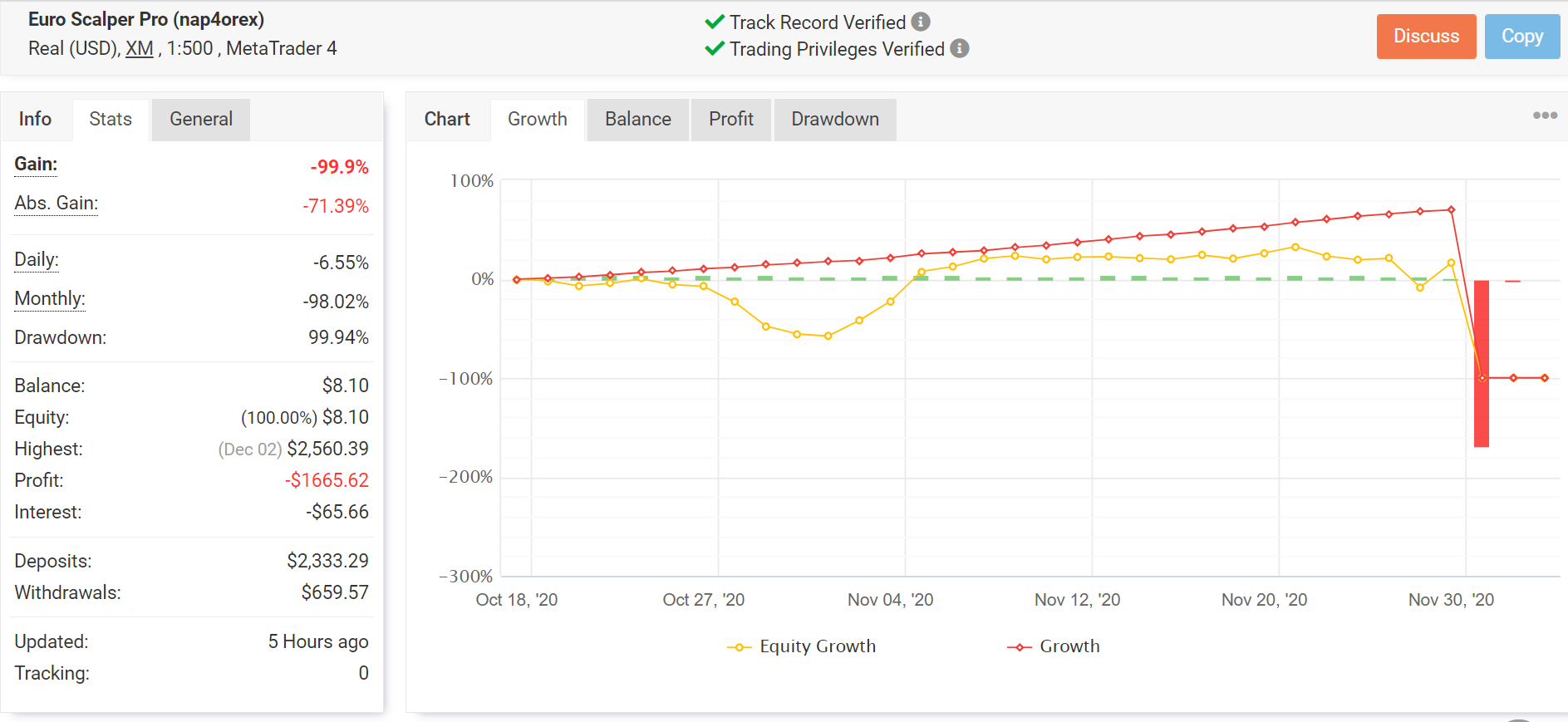This screenshot has height=722, width=1568.
Task: Click the Track Record Verified green checkmark
Action: point(715,22)
